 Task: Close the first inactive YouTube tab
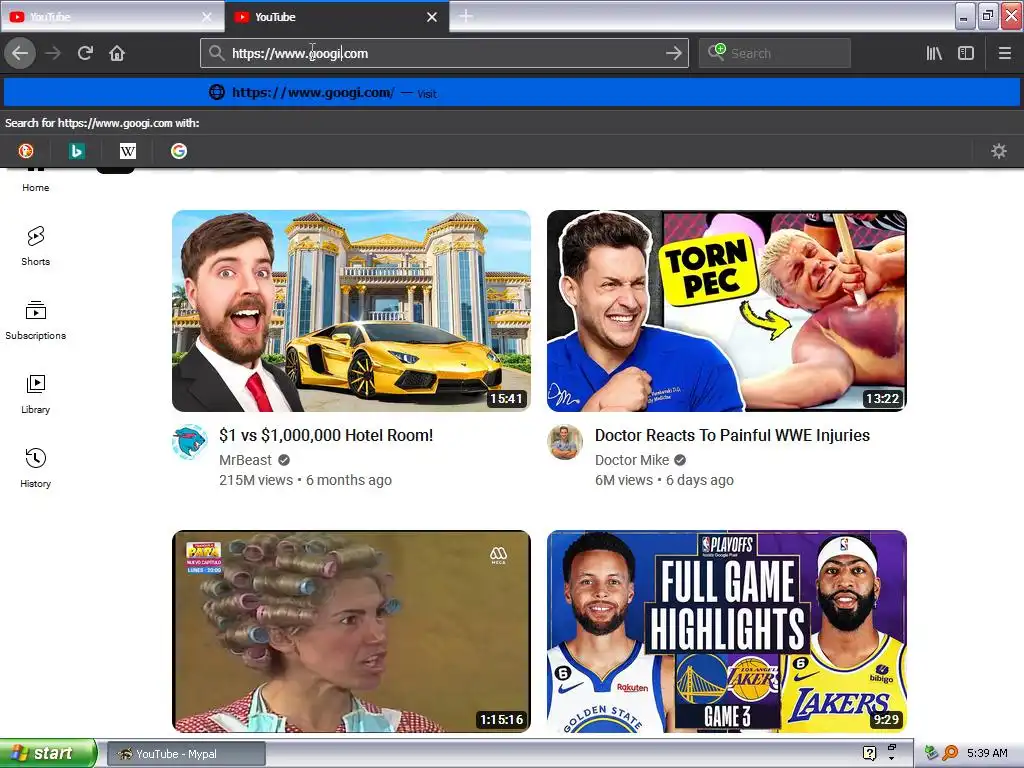tap(206, 17)
